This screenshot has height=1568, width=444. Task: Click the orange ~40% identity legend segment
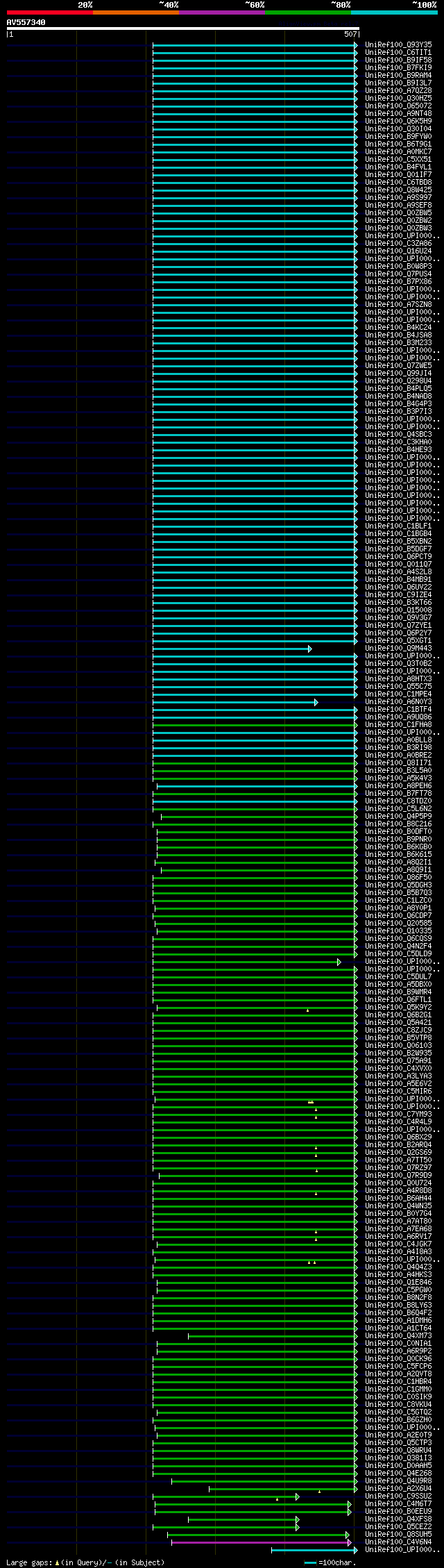(135, 12)
